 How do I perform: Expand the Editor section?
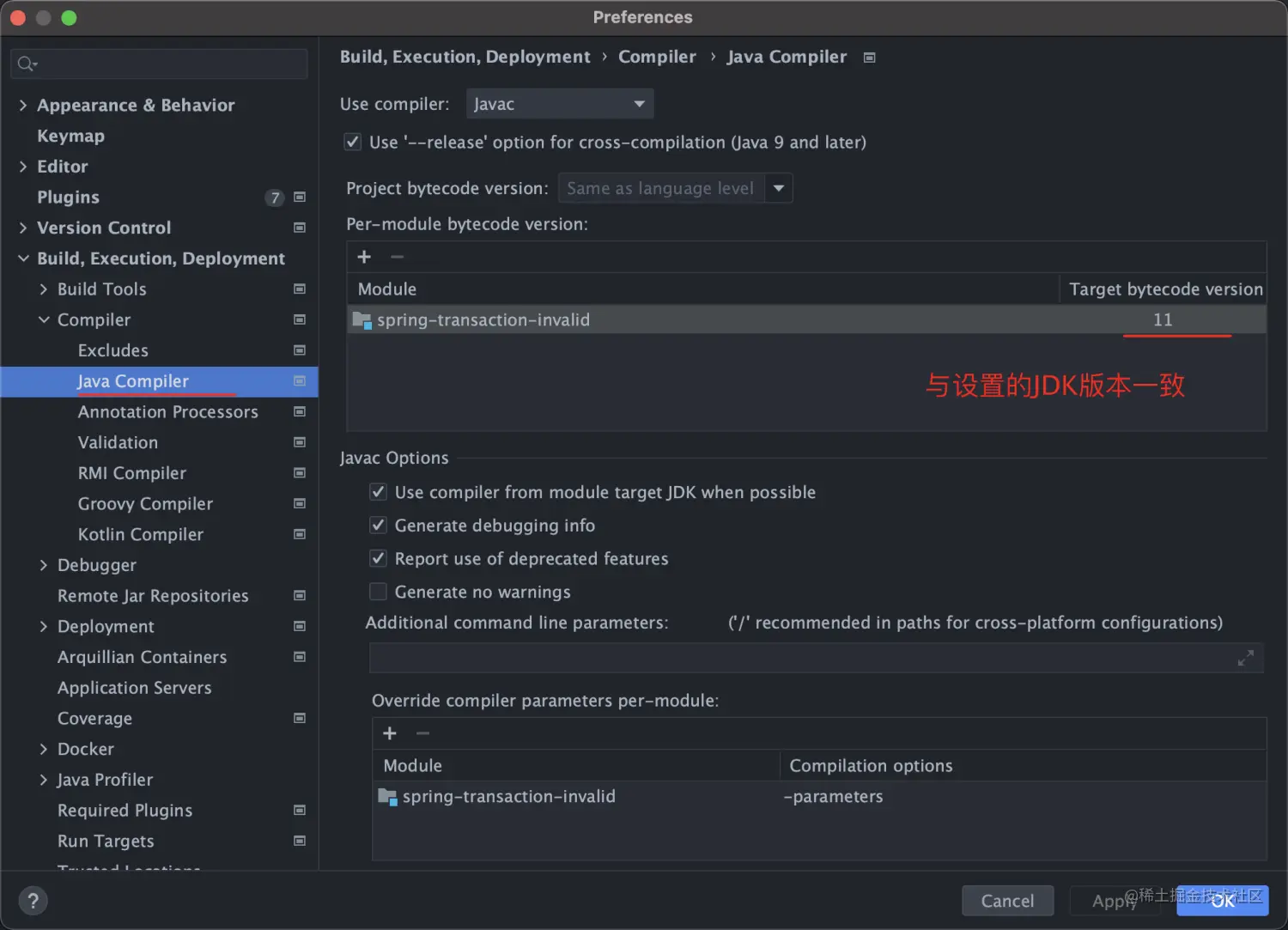click(x=23, y=167)
